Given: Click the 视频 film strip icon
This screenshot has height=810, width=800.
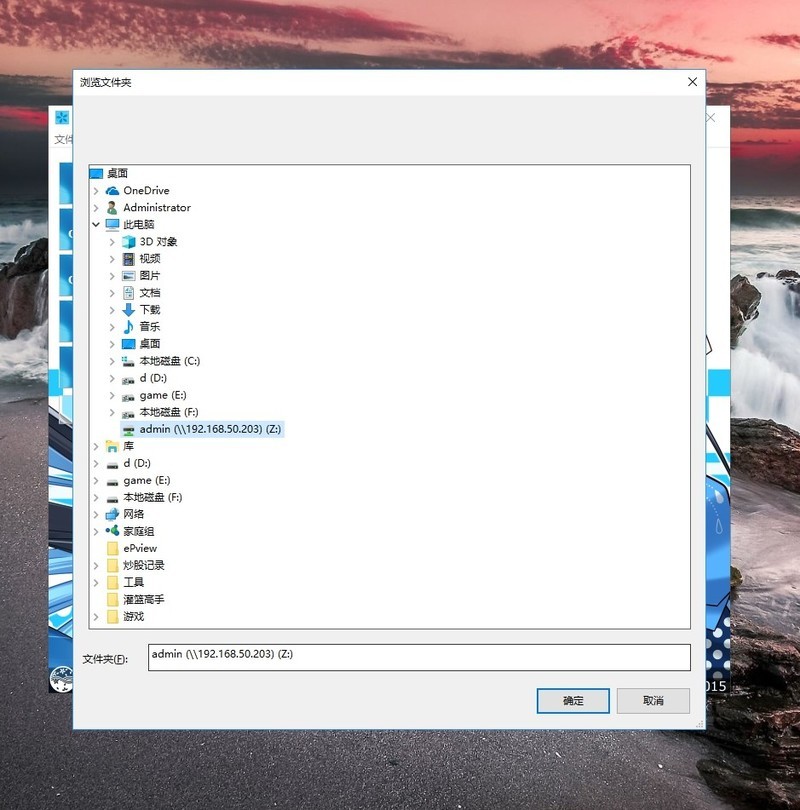Looking at the screenshot, I should tap(129, 259).
